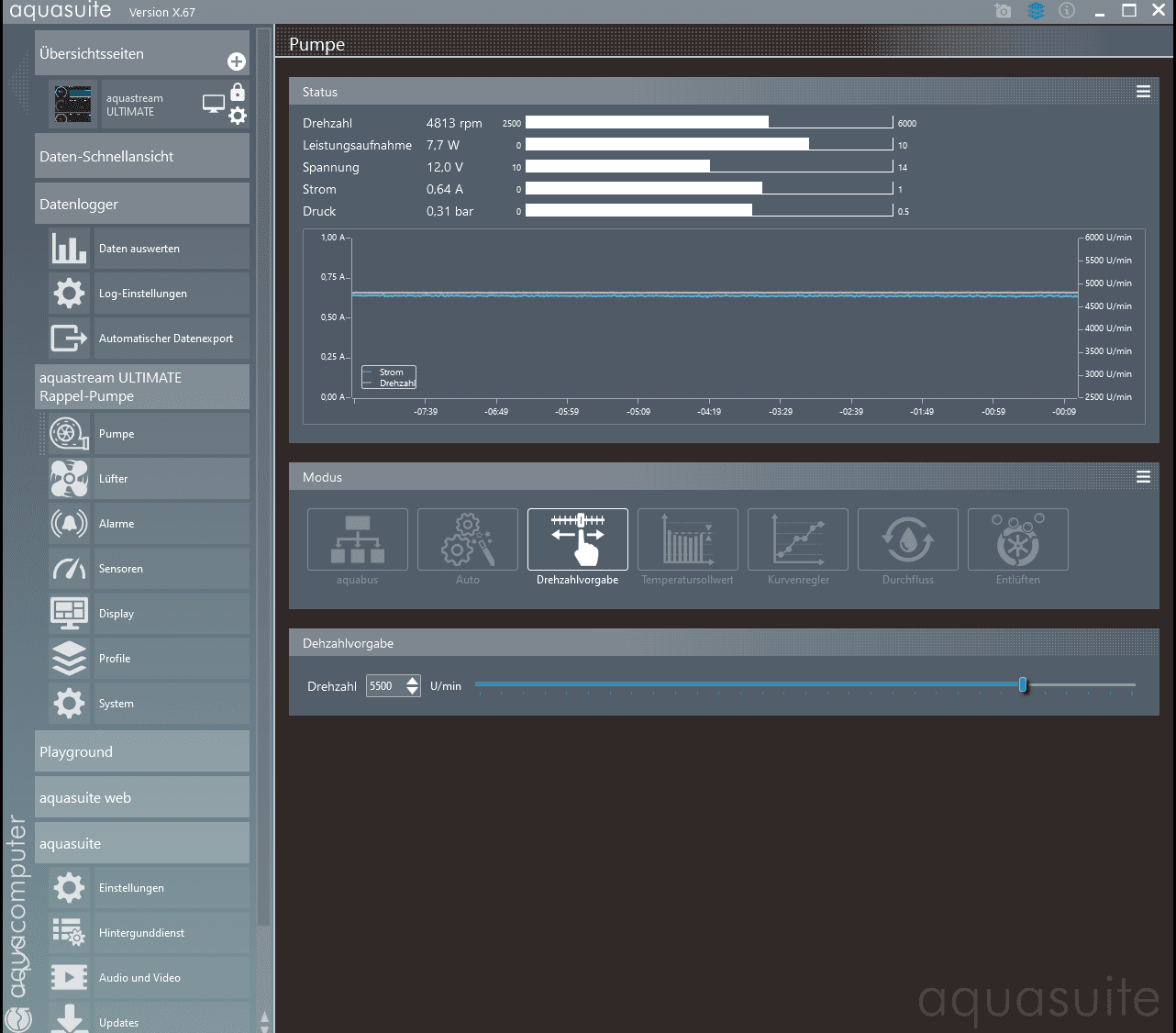Click the Leistungsaufnahme status bar

(709, 144)
